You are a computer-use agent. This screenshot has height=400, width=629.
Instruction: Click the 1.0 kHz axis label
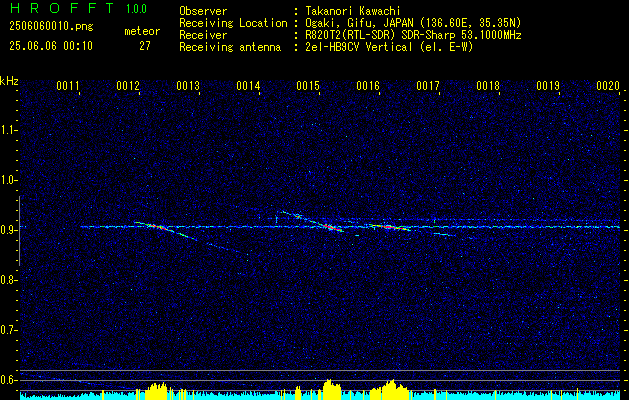click(8, 180)
